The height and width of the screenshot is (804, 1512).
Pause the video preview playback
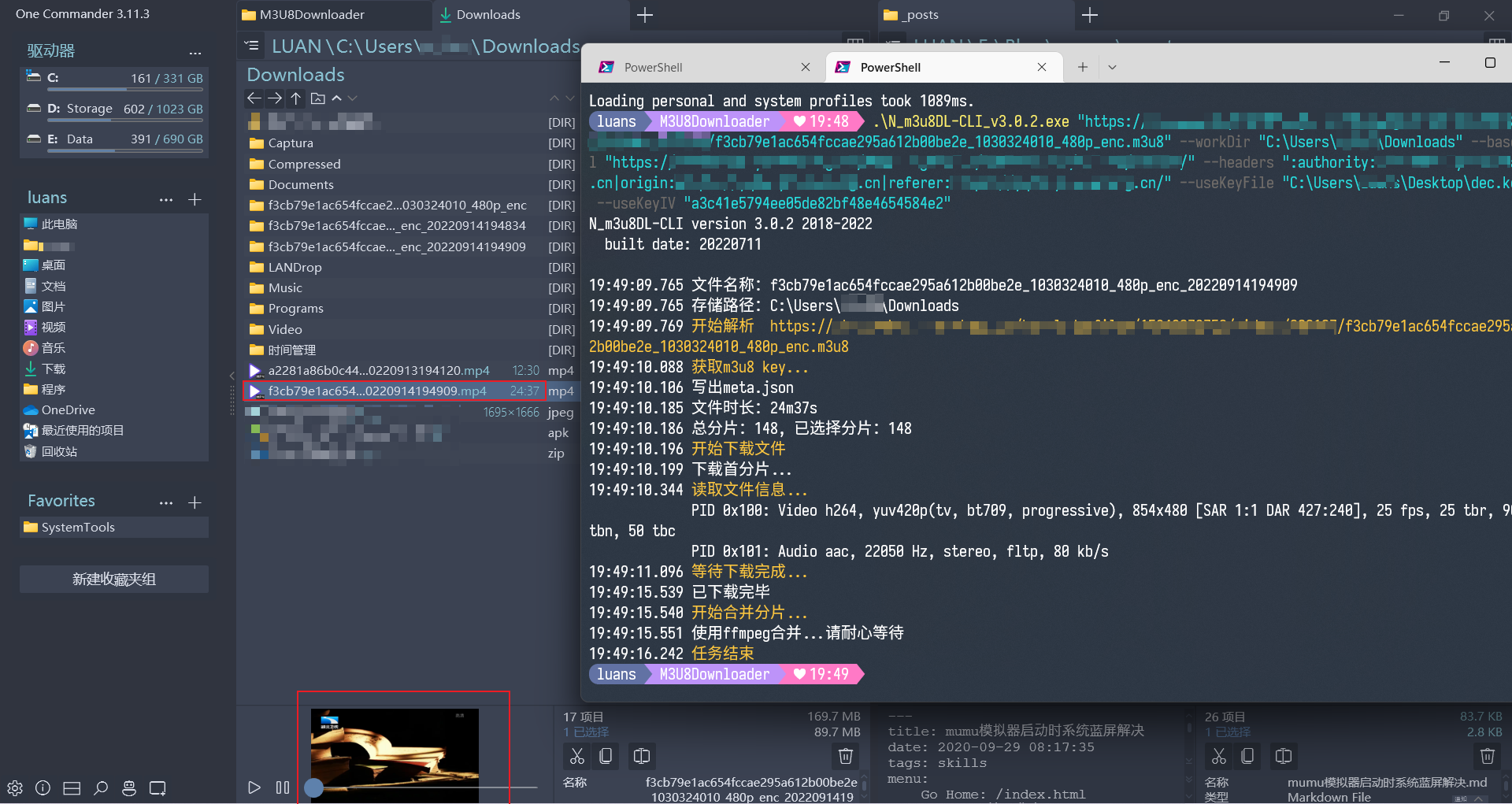[283, 787]
